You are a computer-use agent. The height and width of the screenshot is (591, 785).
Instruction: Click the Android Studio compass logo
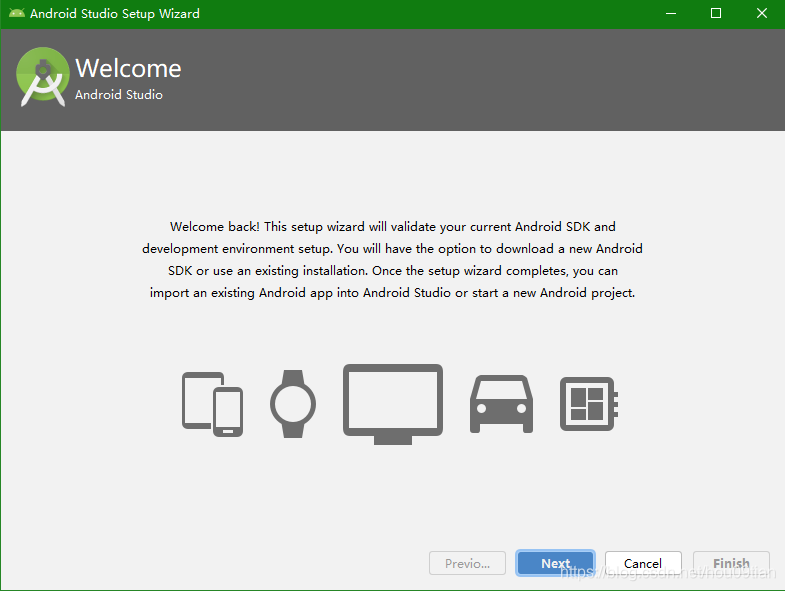pos(43,77)
